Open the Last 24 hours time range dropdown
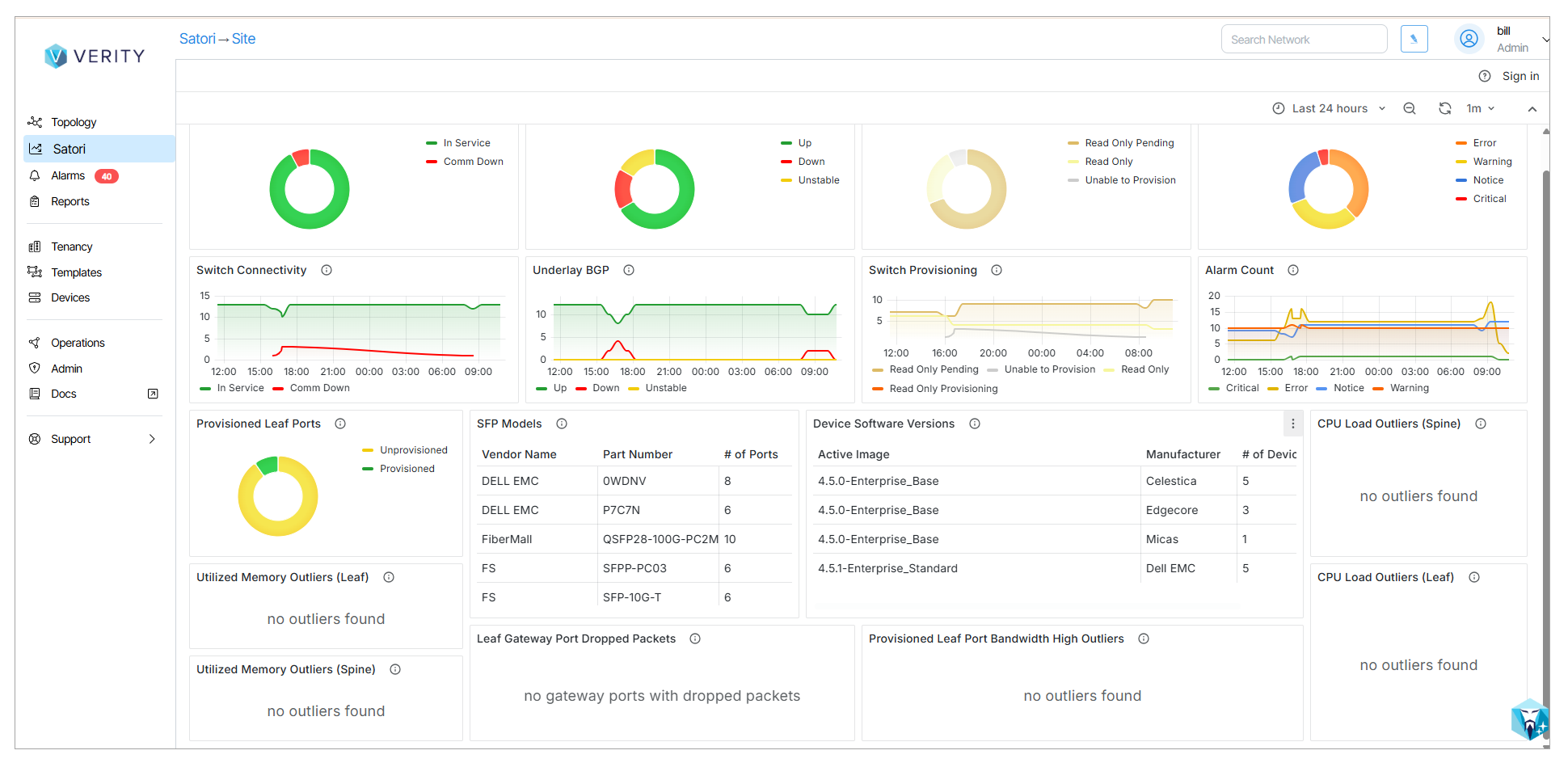1568x763 pixels. (1329, 108)
